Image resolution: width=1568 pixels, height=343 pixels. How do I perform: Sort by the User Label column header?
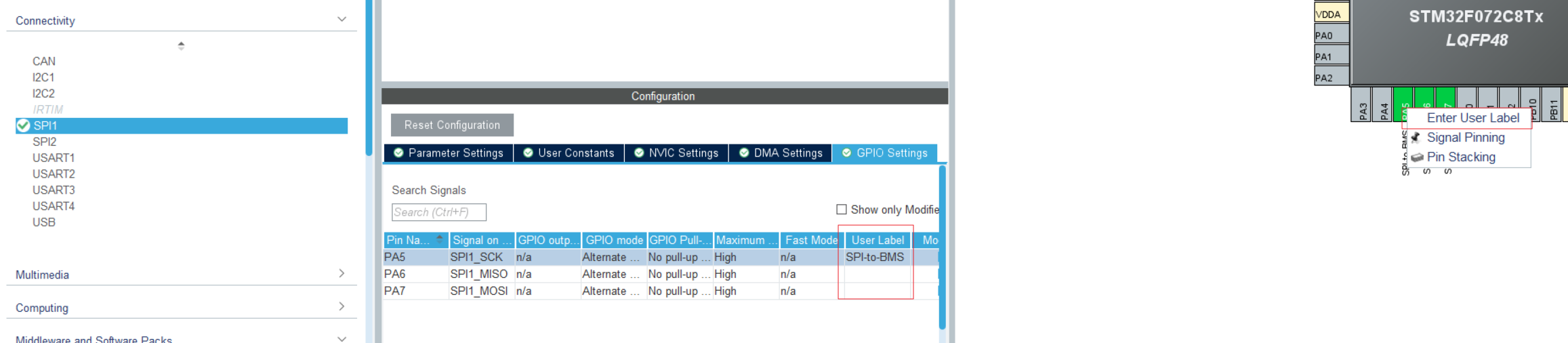(878, 240)
